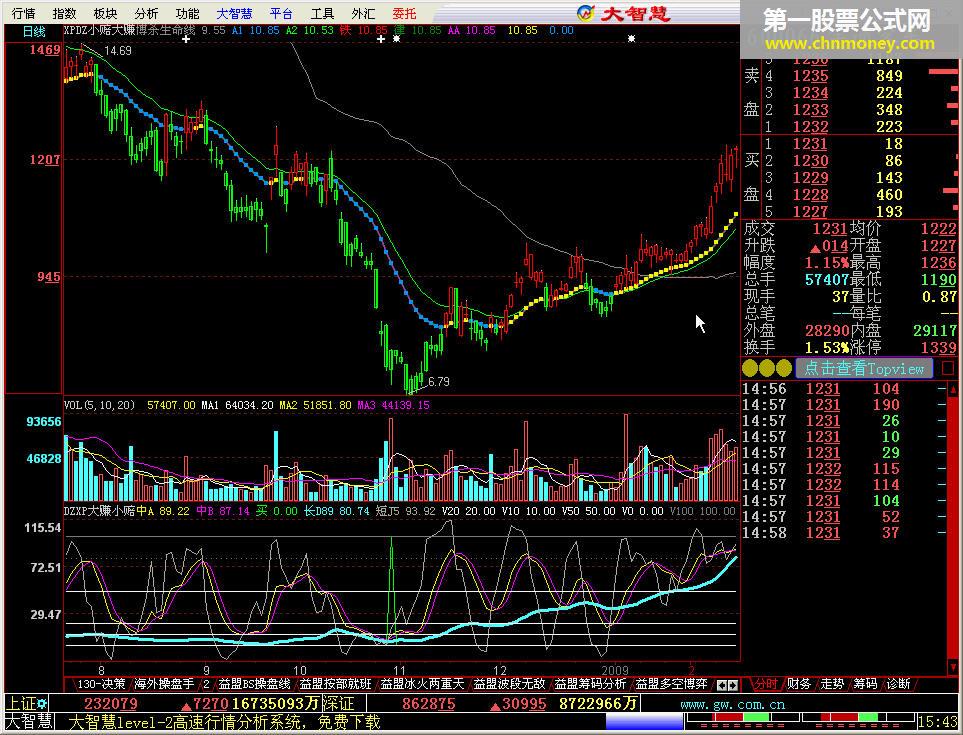Click the 深证 index value 862875
This screenshot has width=963, height=735.
point(429,704)
